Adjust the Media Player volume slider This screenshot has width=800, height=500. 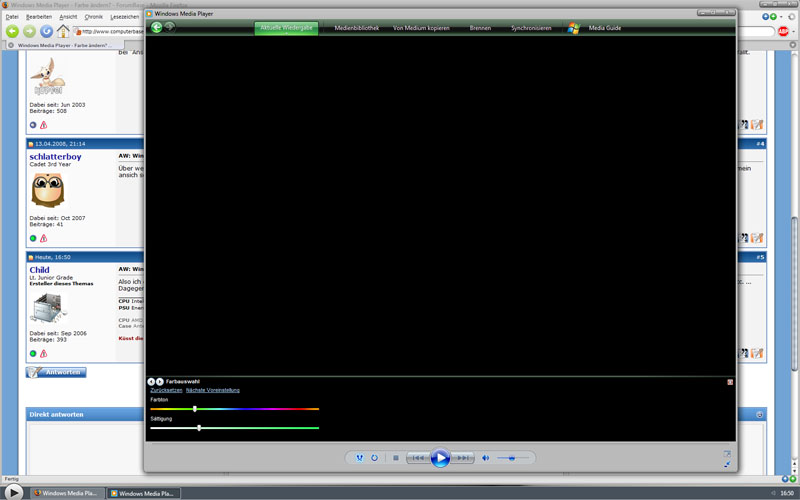(x=512, y=458)
